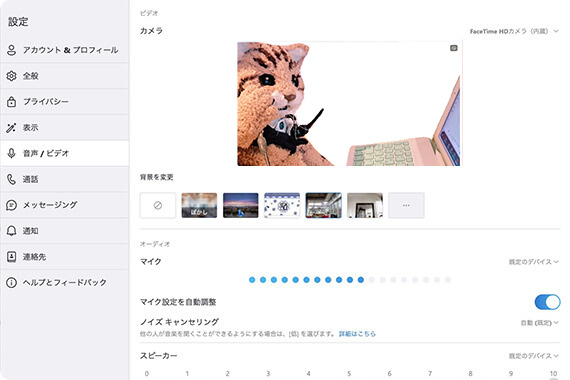Click the マイク label

pyautogui.click(x=150, y=261)
